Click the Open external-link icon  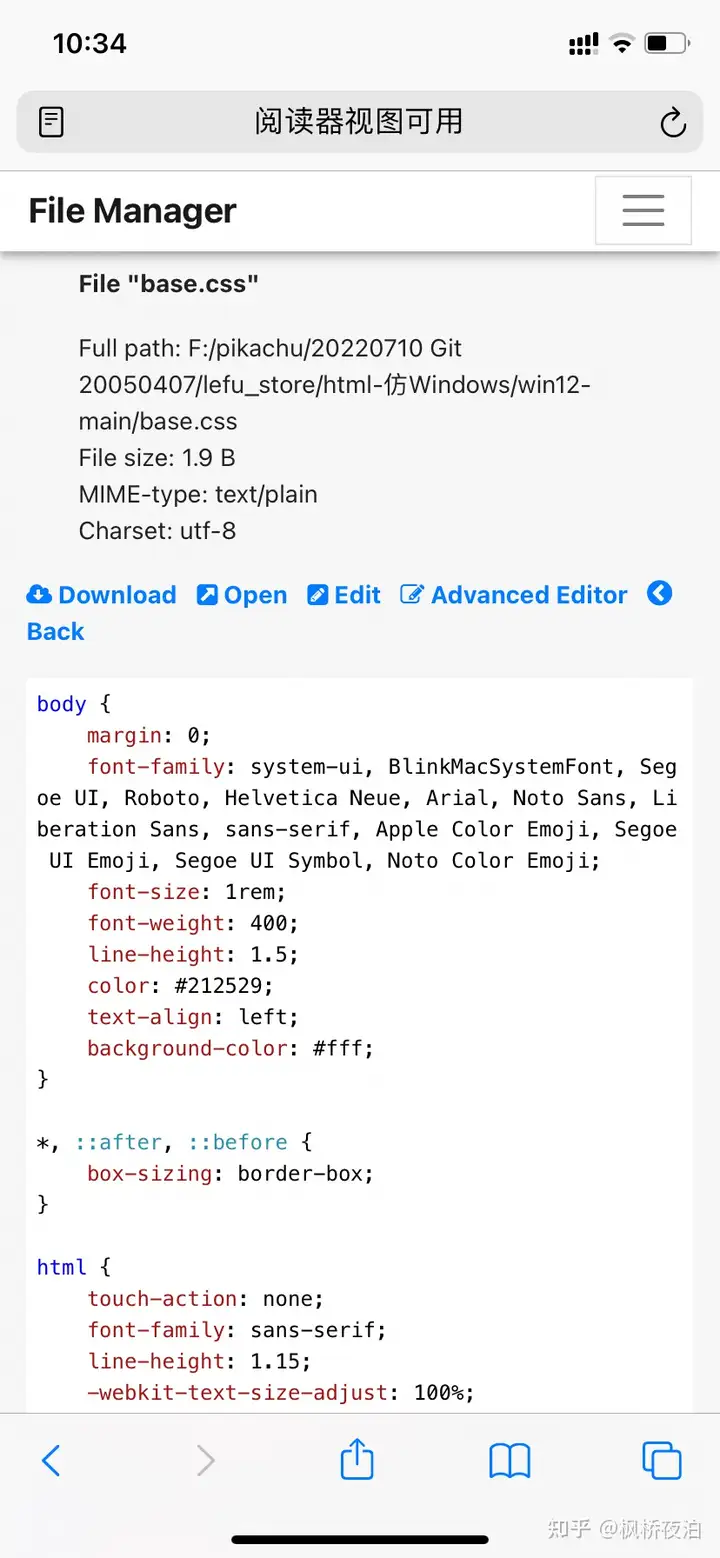(207, 595)
